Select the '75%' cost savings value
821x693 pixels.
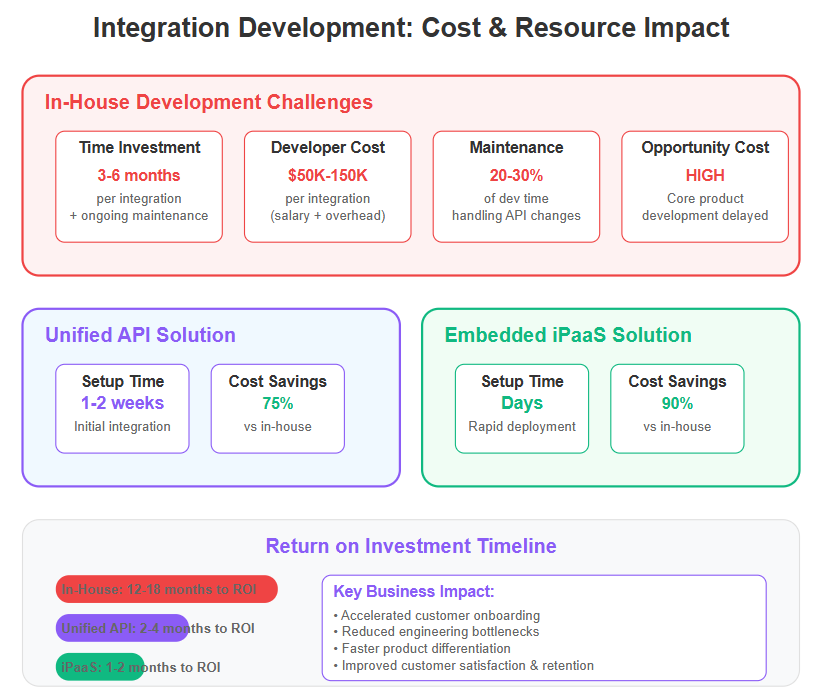tap(278, 404)
